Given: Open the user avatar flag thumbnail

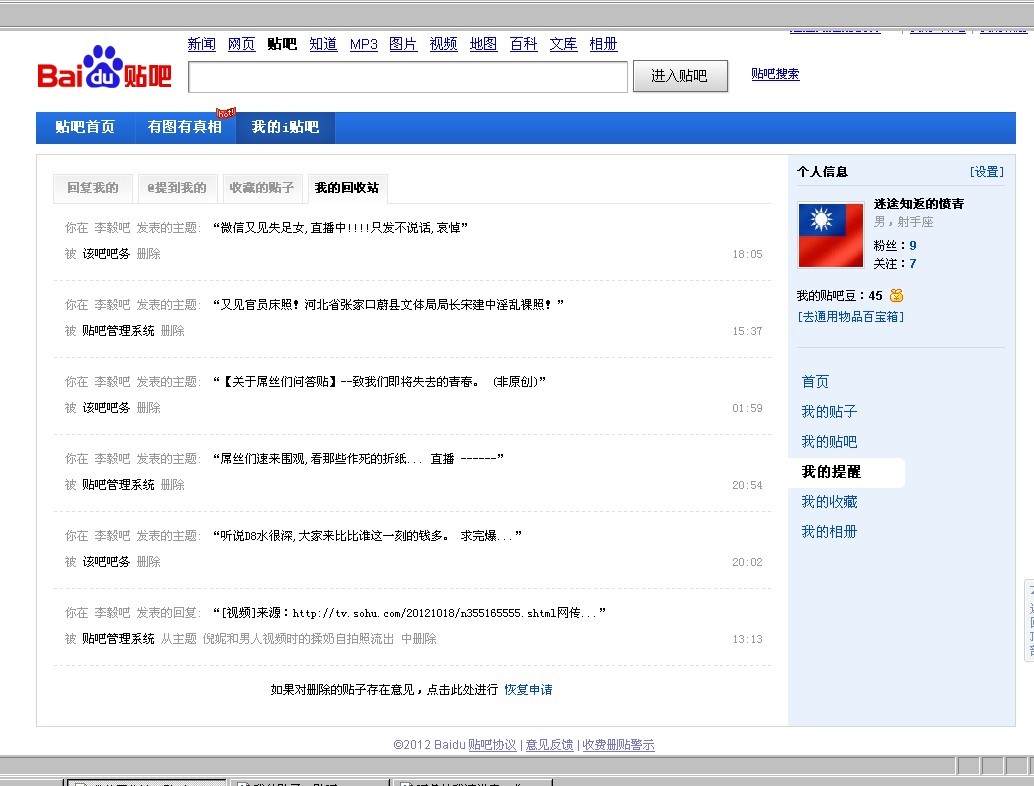Looking at the screenshot, I should point(830,235).
